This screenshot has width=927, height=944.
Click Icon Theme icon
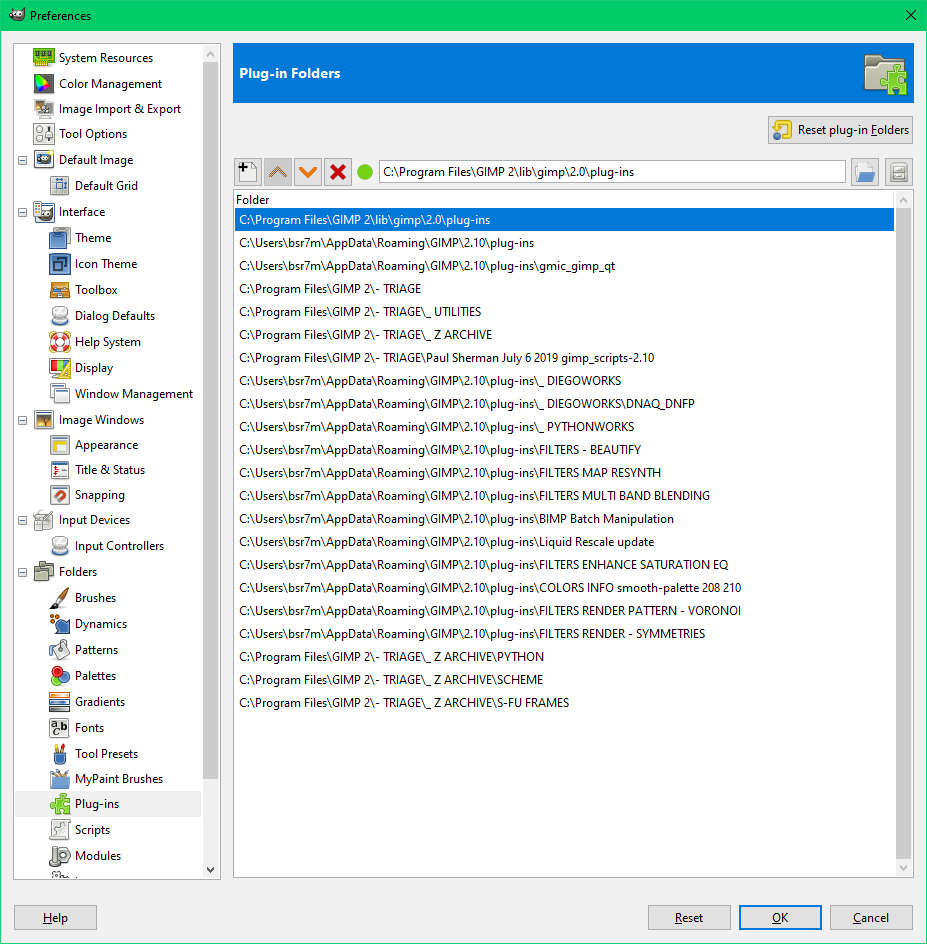coord(60,264)
